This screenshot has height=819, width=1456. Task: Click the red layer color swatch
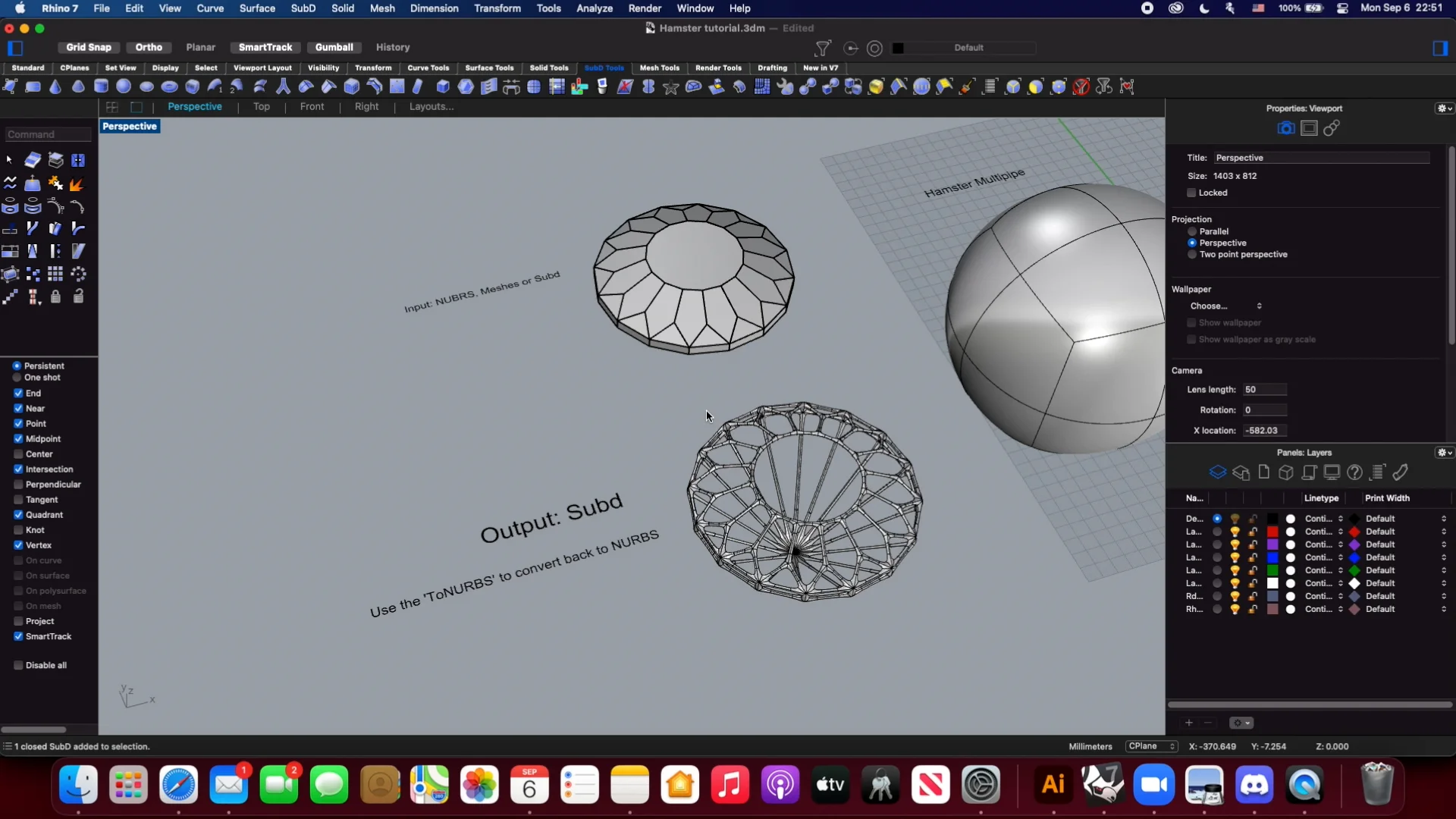click(1272, 532)
